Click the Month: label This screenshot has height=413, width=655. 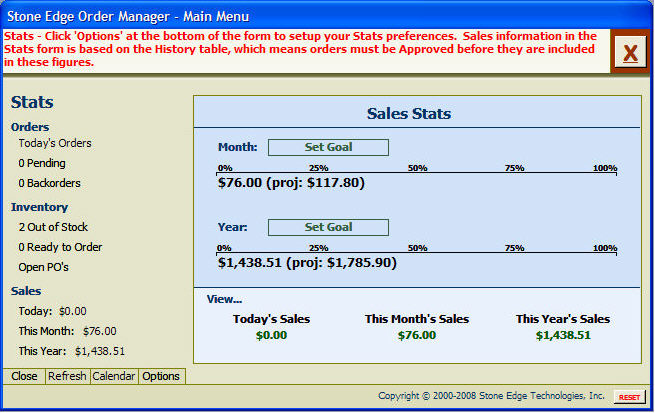[x=238, y=147]
